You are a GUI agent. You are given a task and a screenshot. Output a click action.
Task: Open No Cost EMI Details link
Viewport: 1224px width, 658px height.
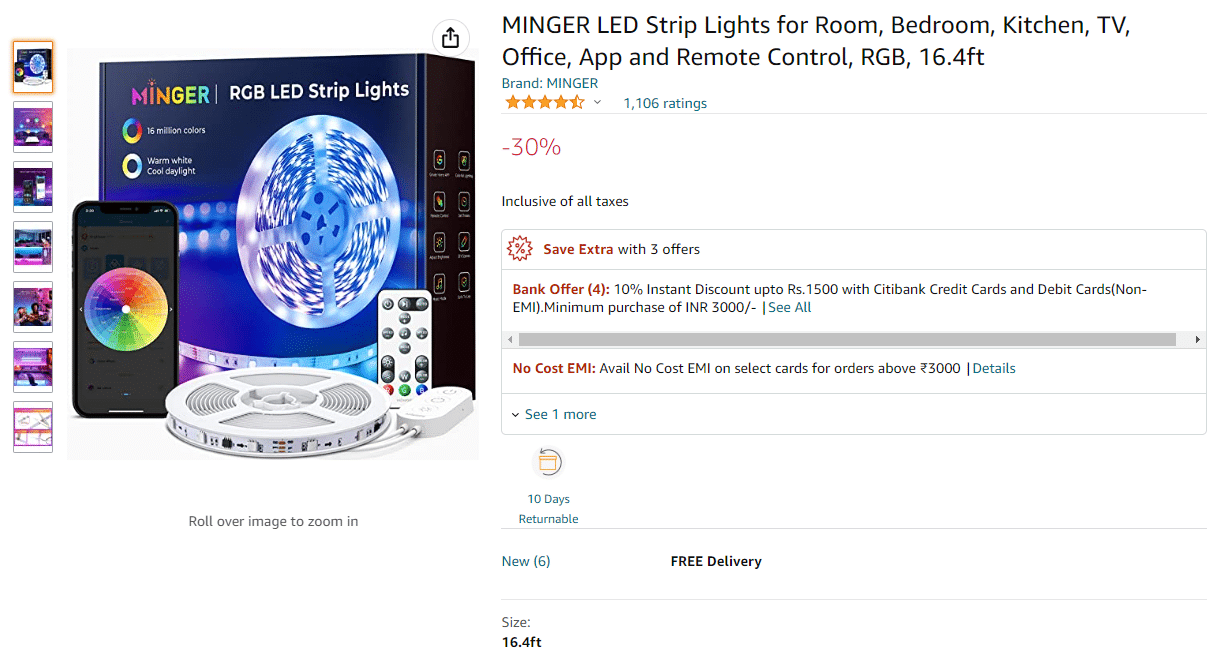coord(994,368)
